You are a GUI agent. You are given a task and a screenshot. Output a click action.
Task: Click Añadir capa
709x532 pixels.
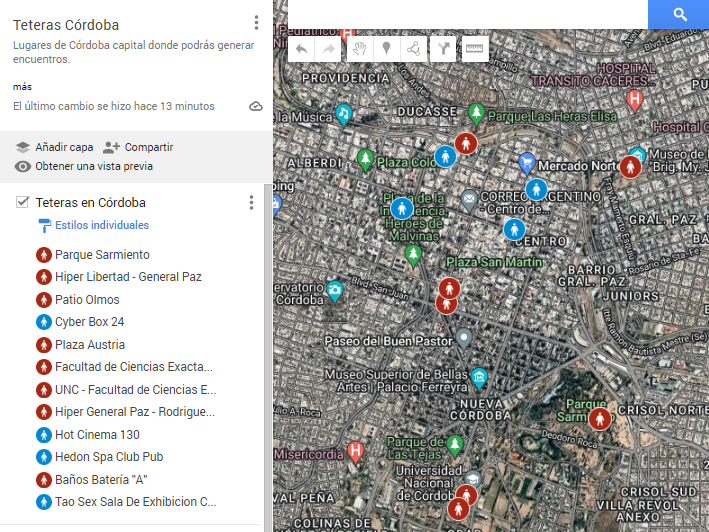[x=54, y=147]
